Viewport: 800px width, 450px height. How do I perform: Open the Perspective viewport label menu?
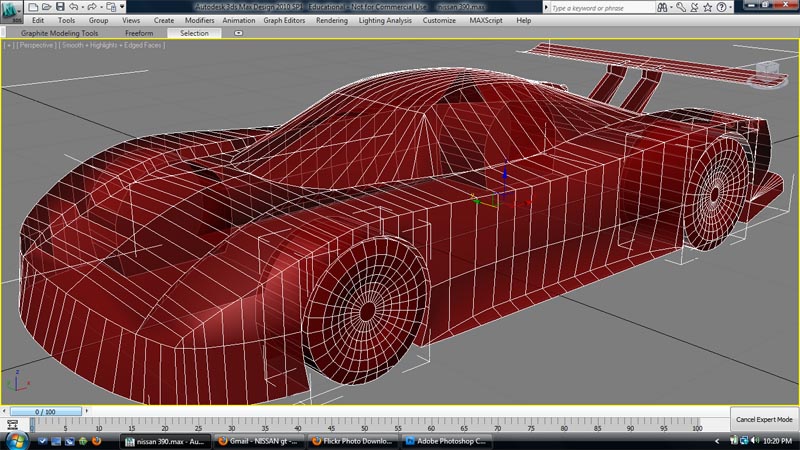35,45
